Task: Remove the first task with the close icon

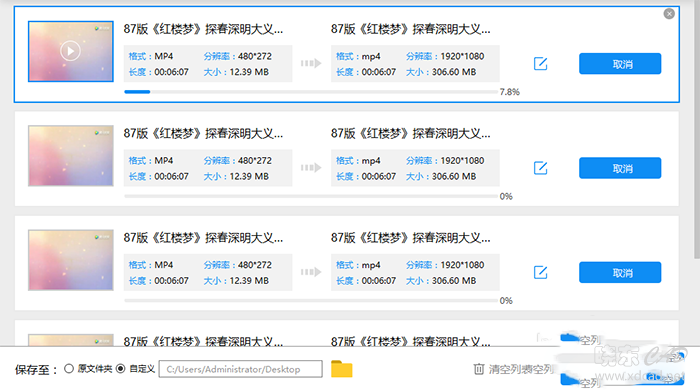Action: pos(669,14)
